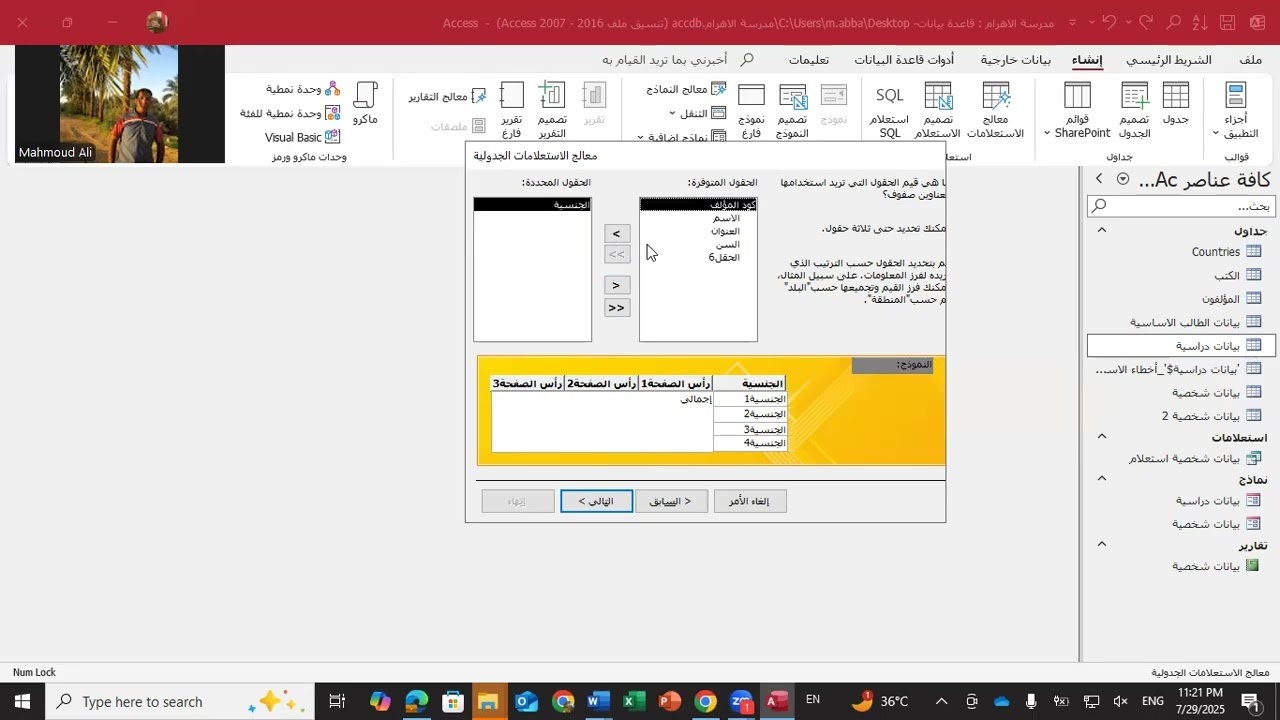
Task: Select المؤلفون table in navigation pane
Action: point(1181,299)
